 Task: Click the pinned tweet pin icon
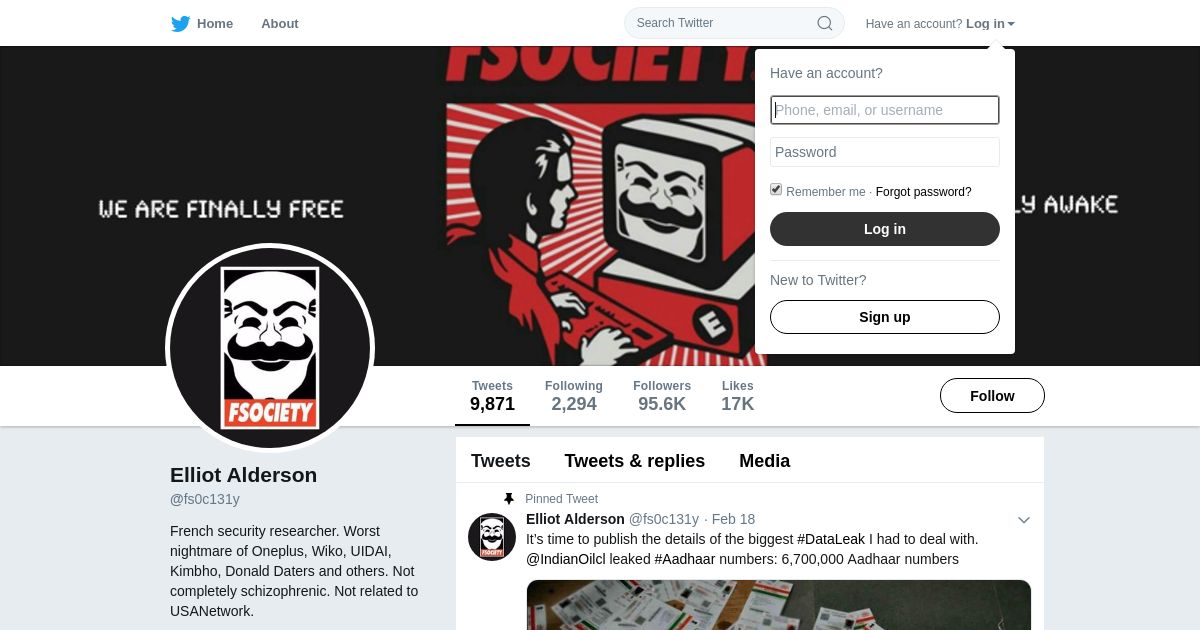[x=508, y=498]
